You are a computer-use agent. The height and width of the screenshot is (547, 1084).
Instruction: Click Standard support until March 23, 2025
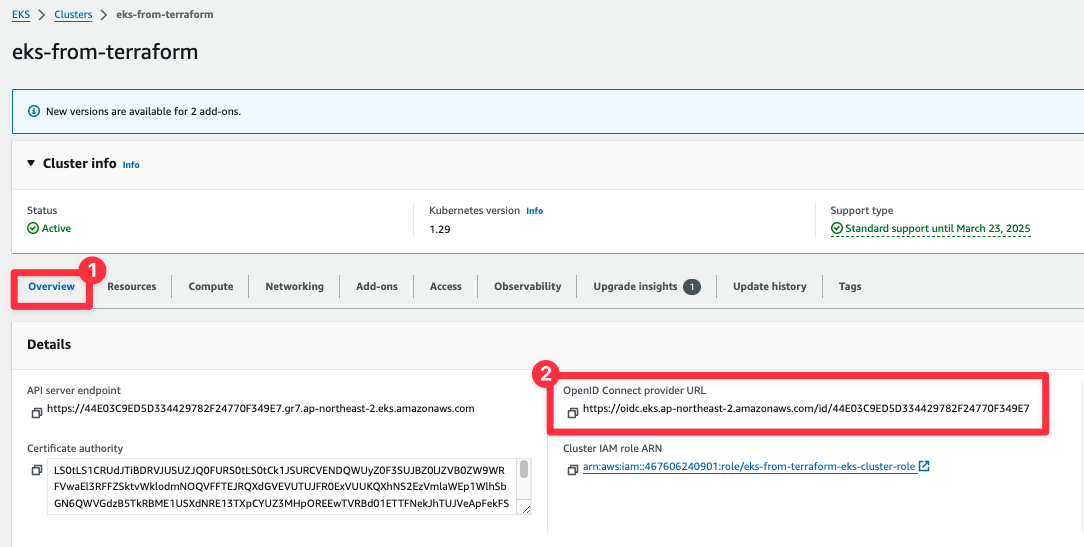pos(938,228)
